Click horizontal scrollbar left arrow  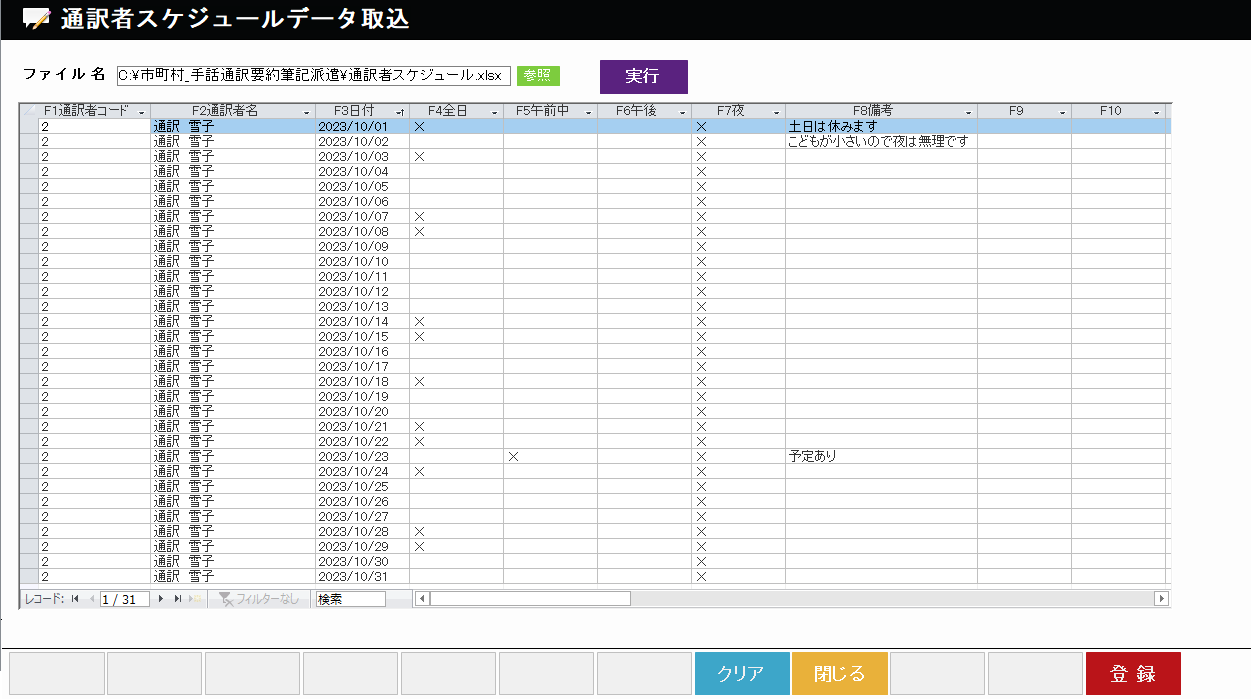coord(422,599)
